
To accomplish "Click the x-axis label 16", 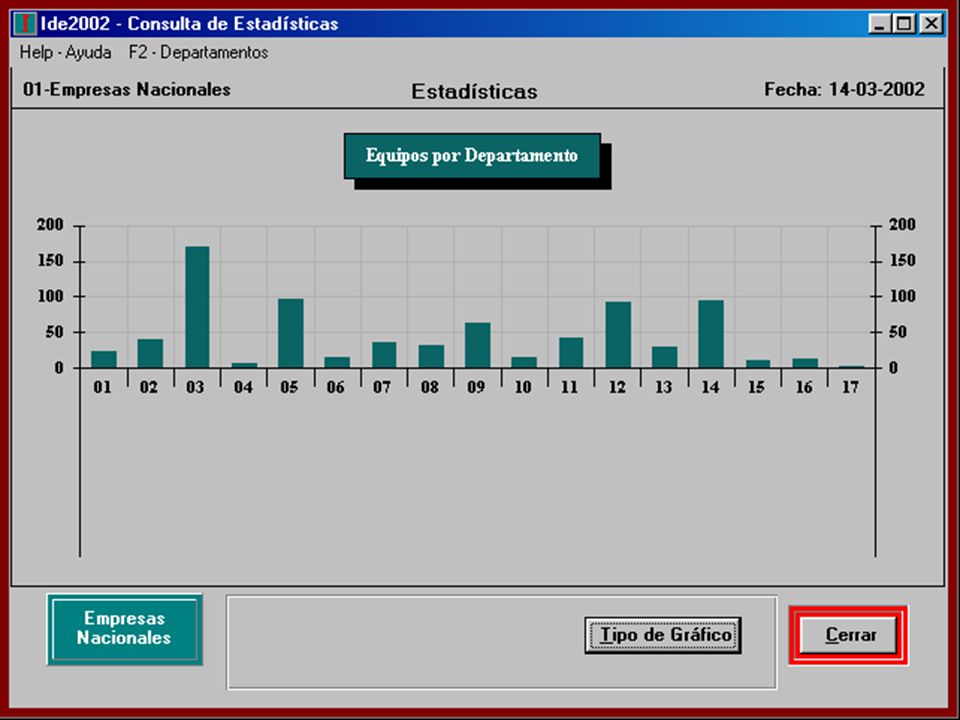I will [x=804, y=387].
